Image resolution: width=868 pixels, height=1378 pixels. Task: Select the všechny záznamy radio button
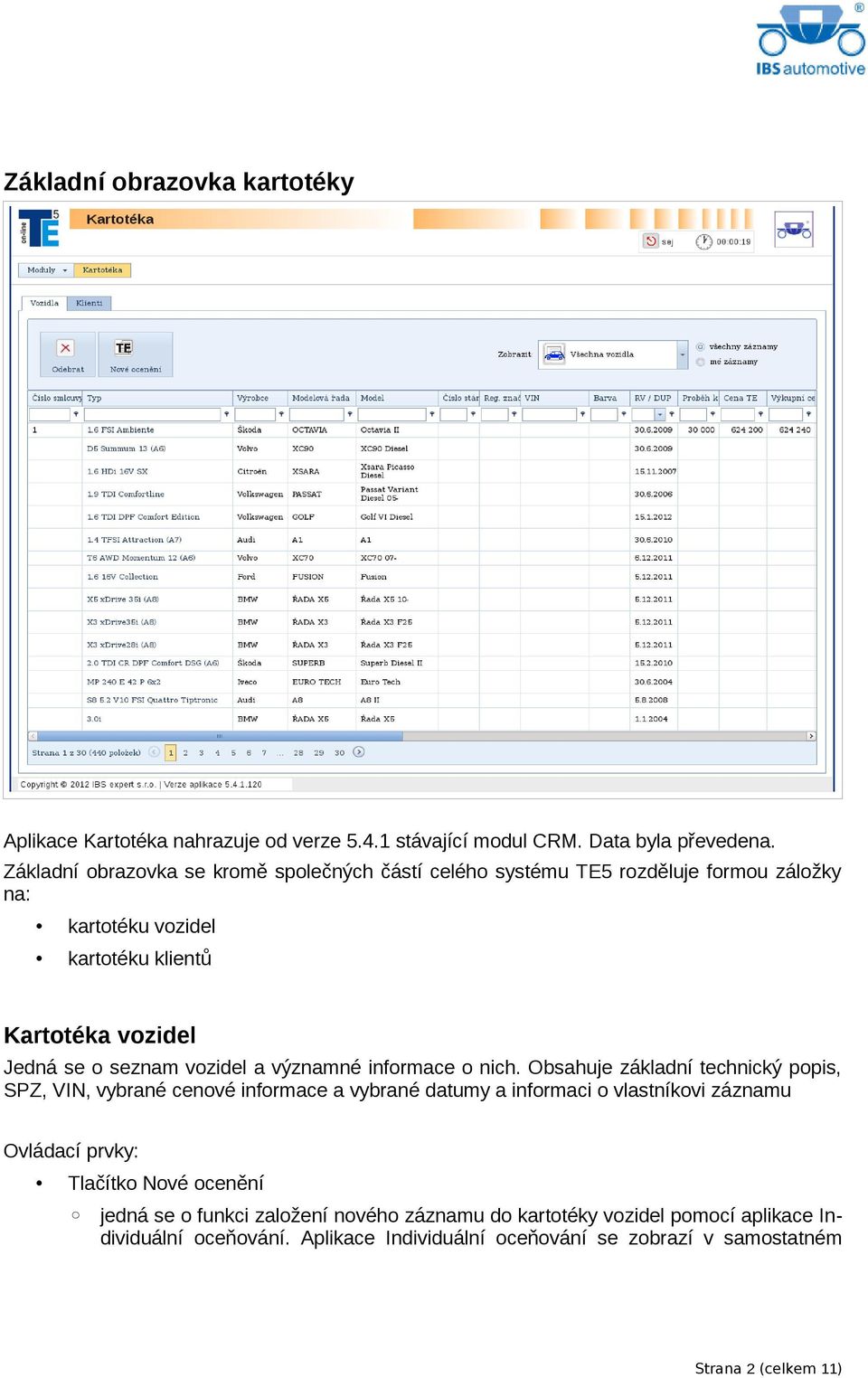point(700,346)
